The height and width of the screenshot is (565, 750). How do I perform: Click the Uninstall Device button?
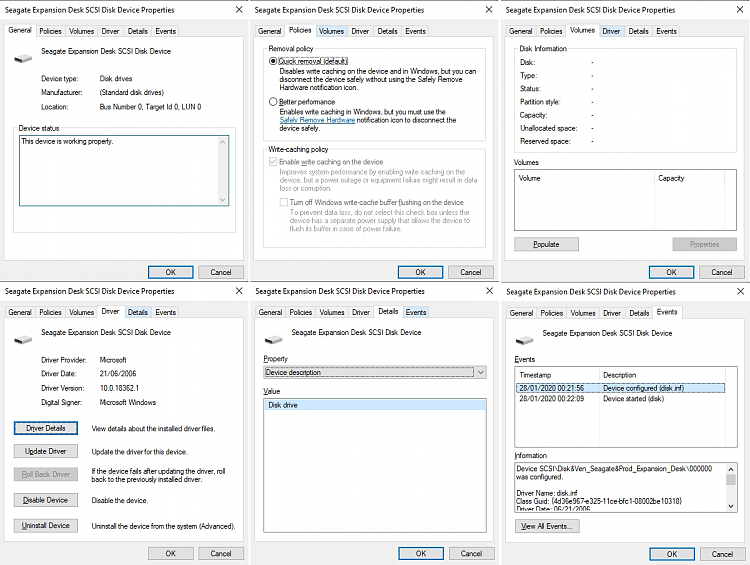45,525
